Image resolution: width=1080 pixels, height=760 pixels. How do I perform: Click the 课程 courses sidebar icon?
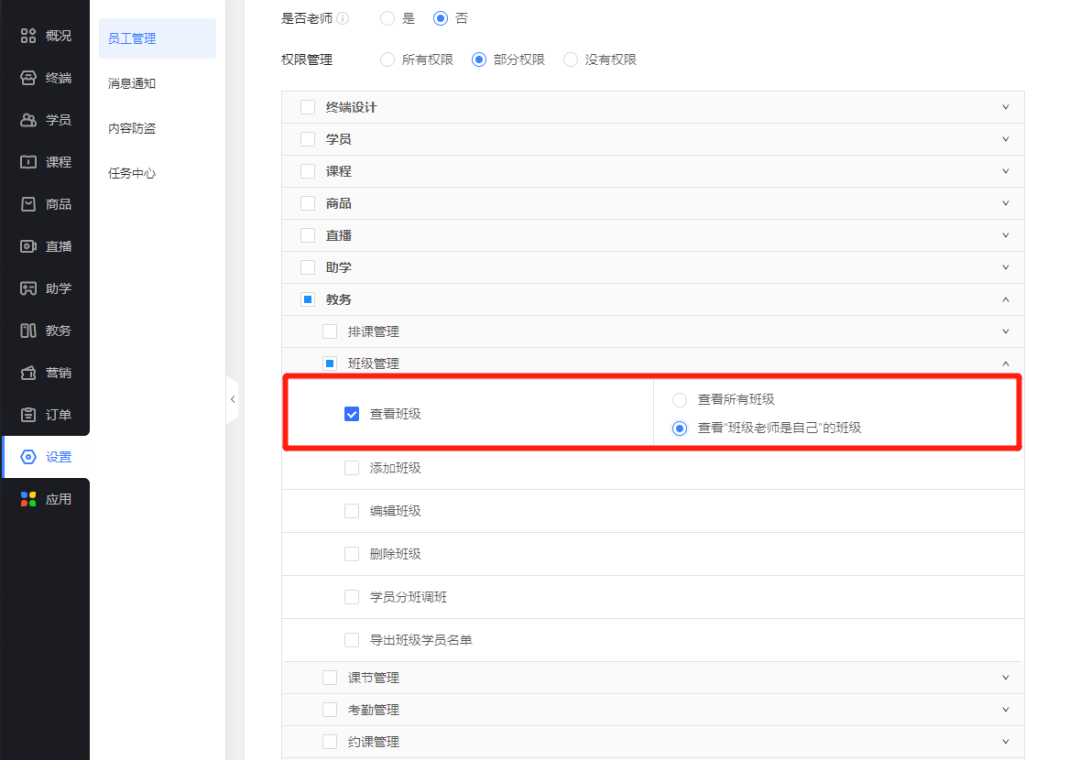[x=44, y=161]
